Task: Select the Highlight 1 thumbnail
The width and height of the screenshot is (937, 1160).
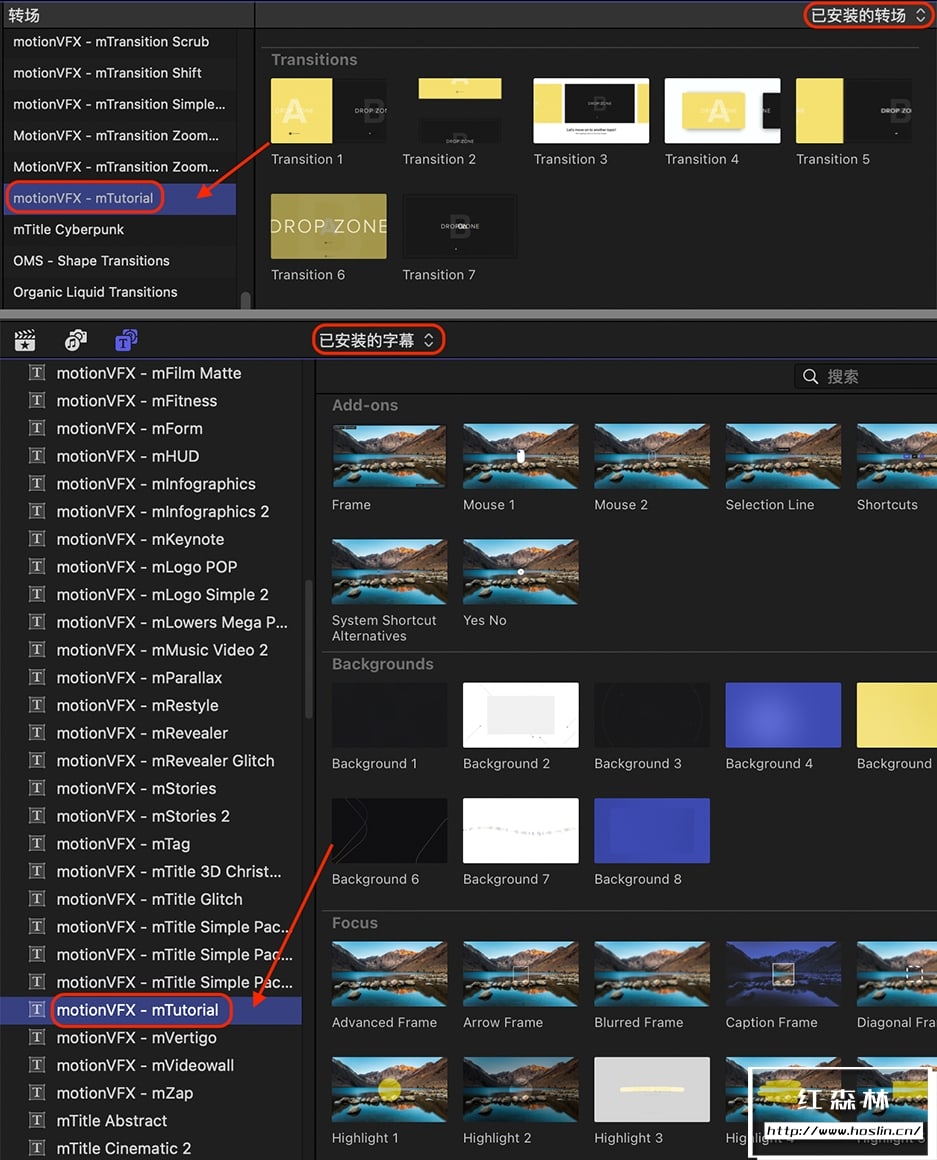Action: 389,1089
